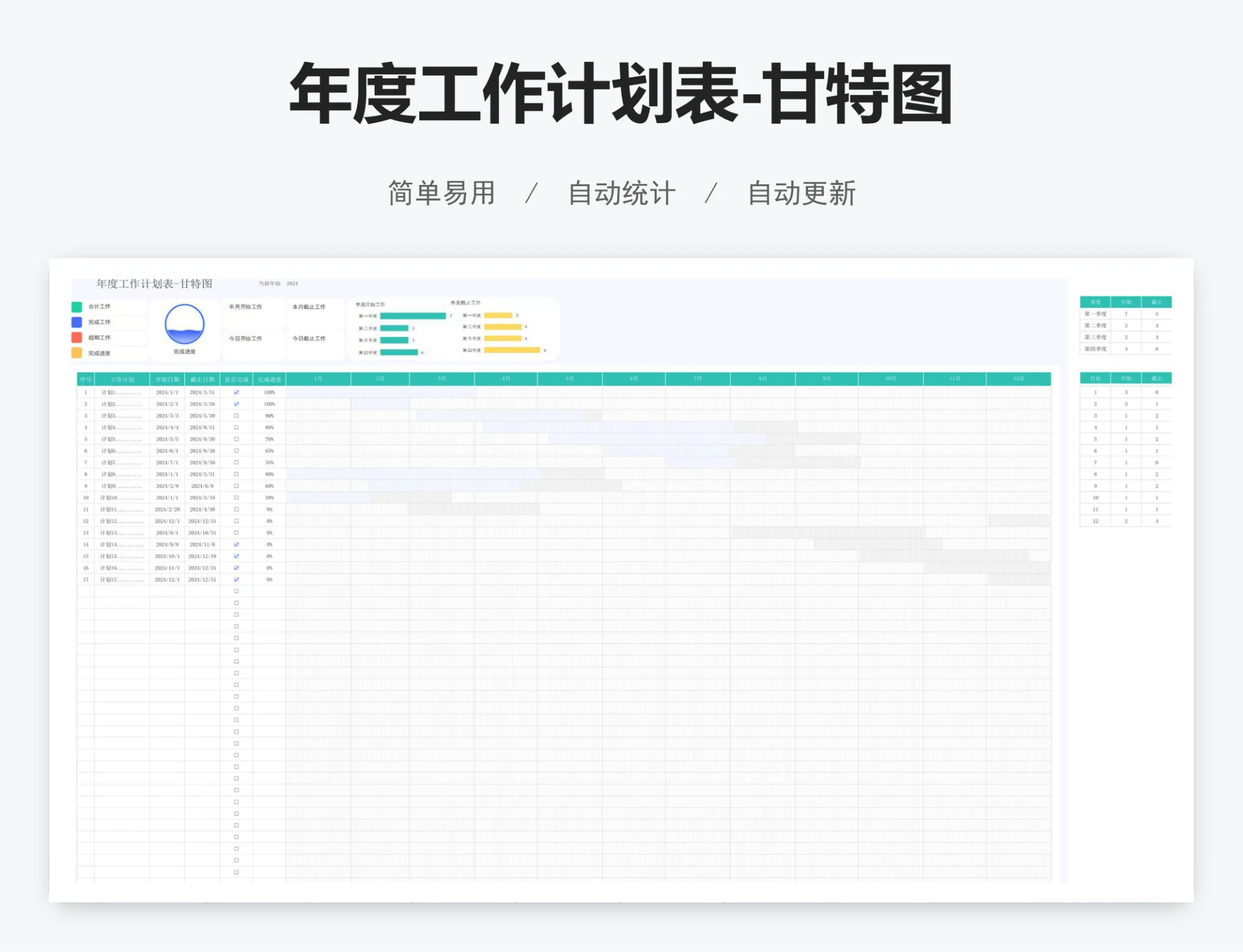Open the 当前年份 year selector showing 2024

tap(293, 283)
